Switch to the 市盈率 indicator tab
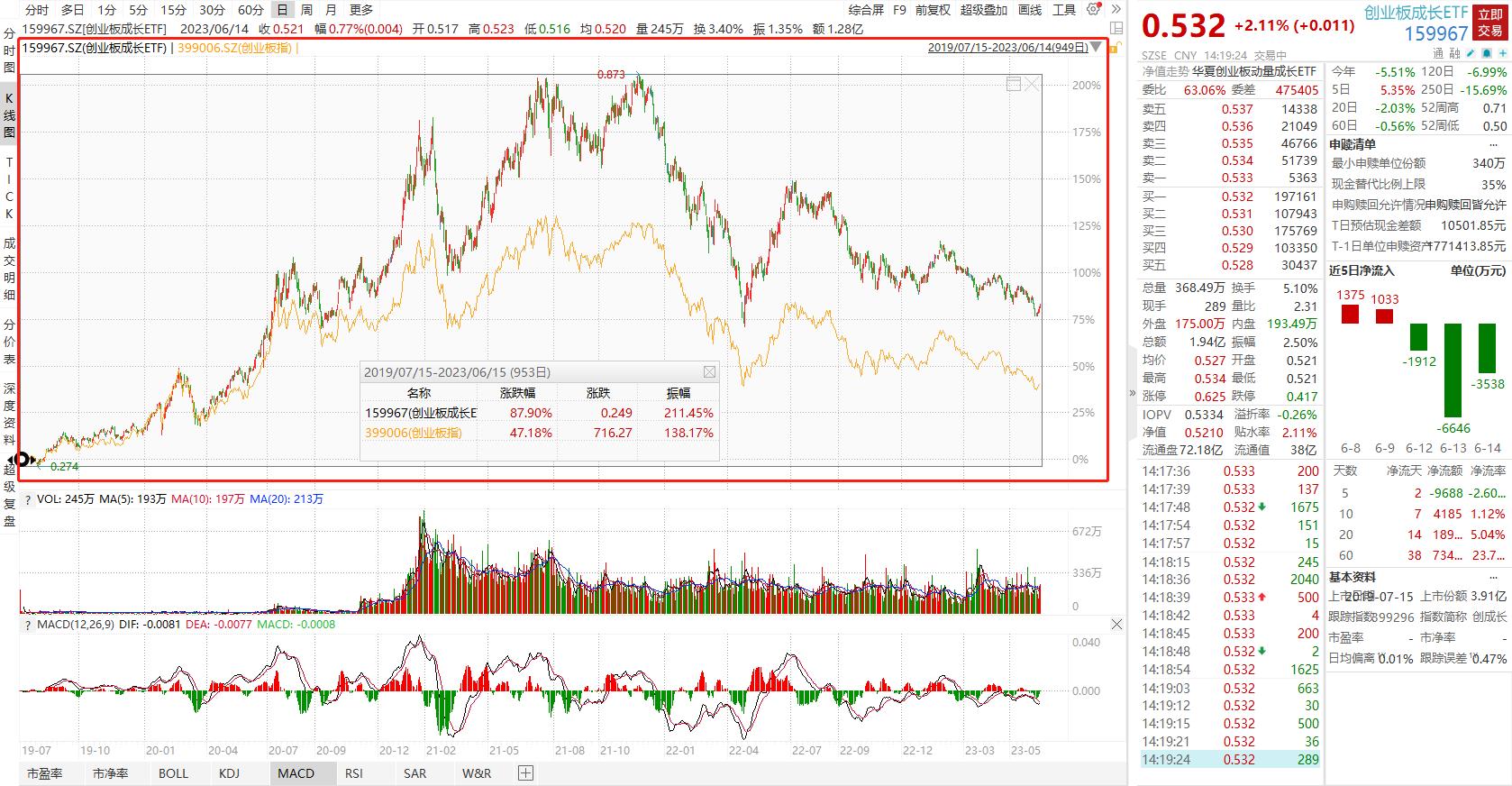Screen dimensions: 1512x786 pyautogui.click(x=45, y=772)
